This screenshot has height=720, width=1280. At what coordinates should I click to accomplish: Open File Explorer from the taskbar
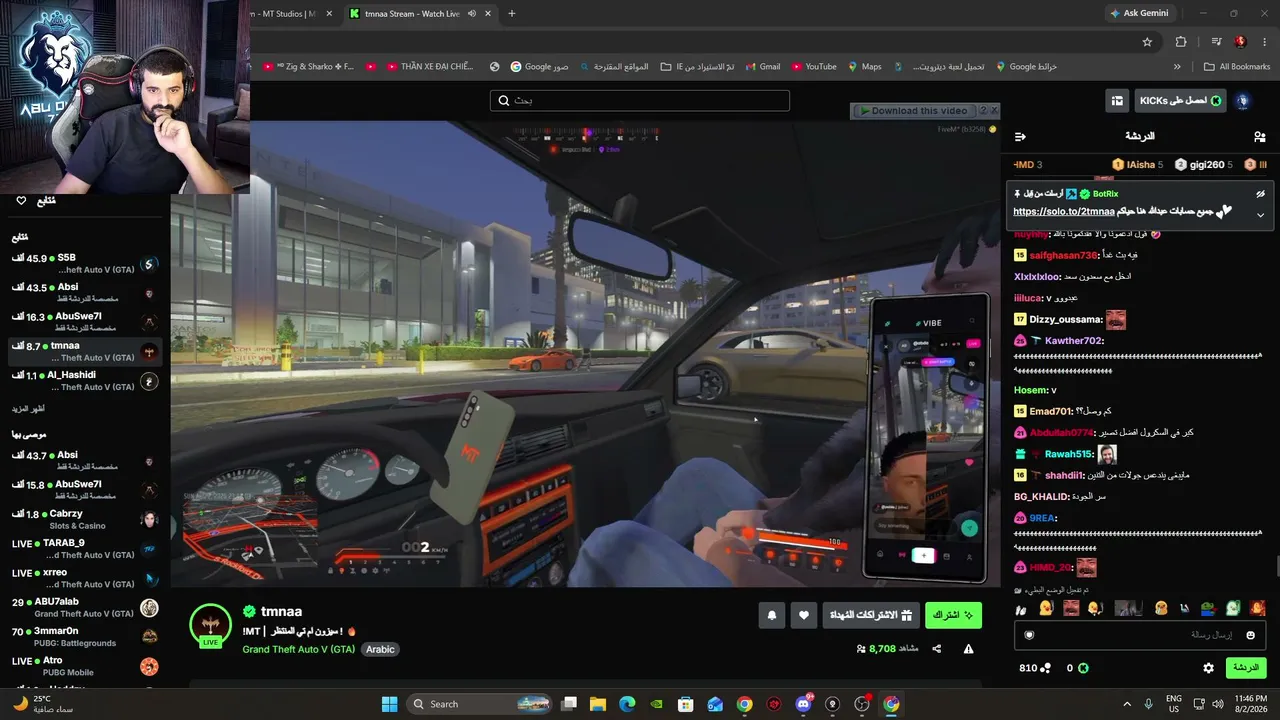(x=598, y=704)
